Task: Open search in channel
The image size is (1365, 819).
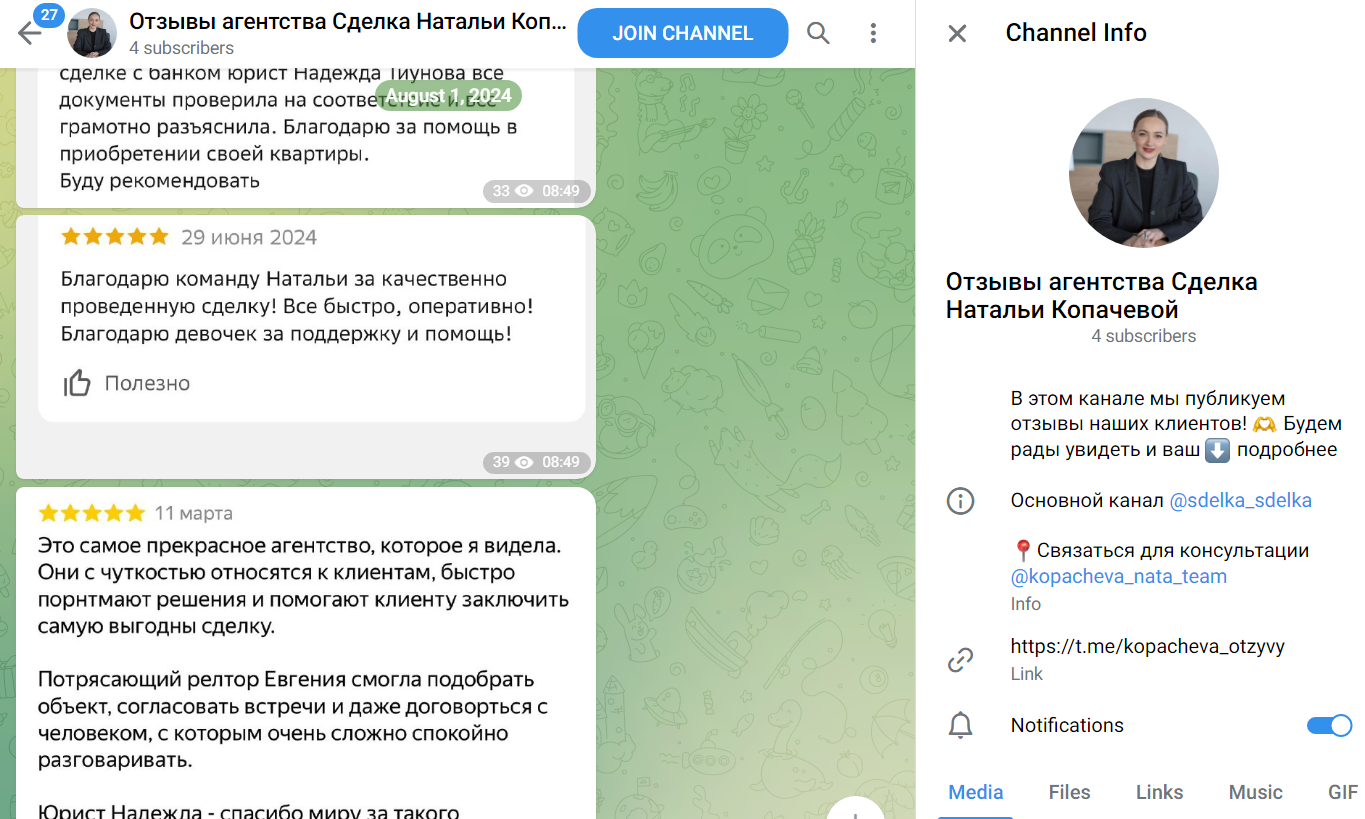Action: coord(818,33)
